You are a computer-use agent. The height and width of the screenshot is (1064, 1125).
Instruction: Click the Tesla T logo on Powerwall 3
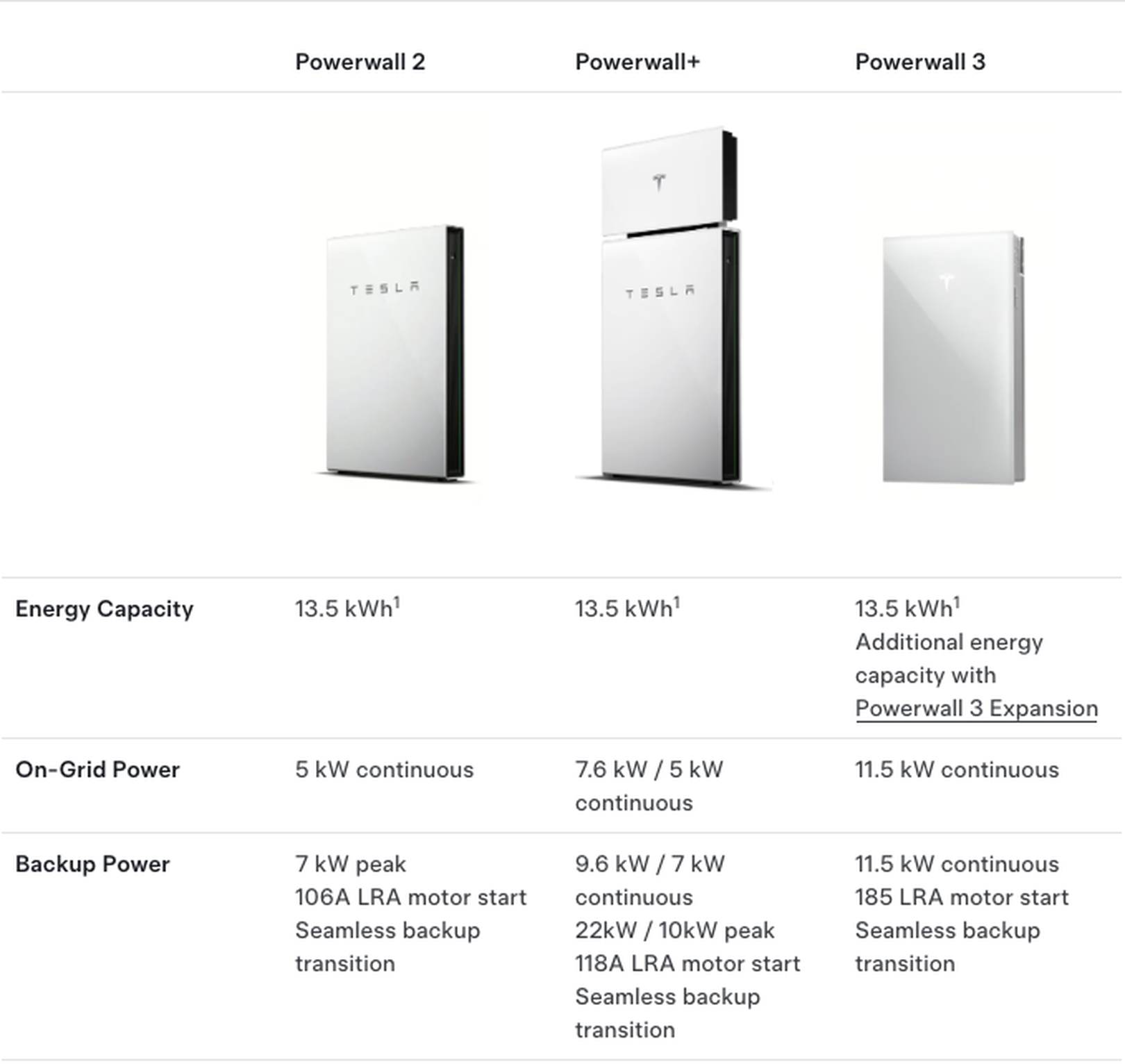[947, 282]
